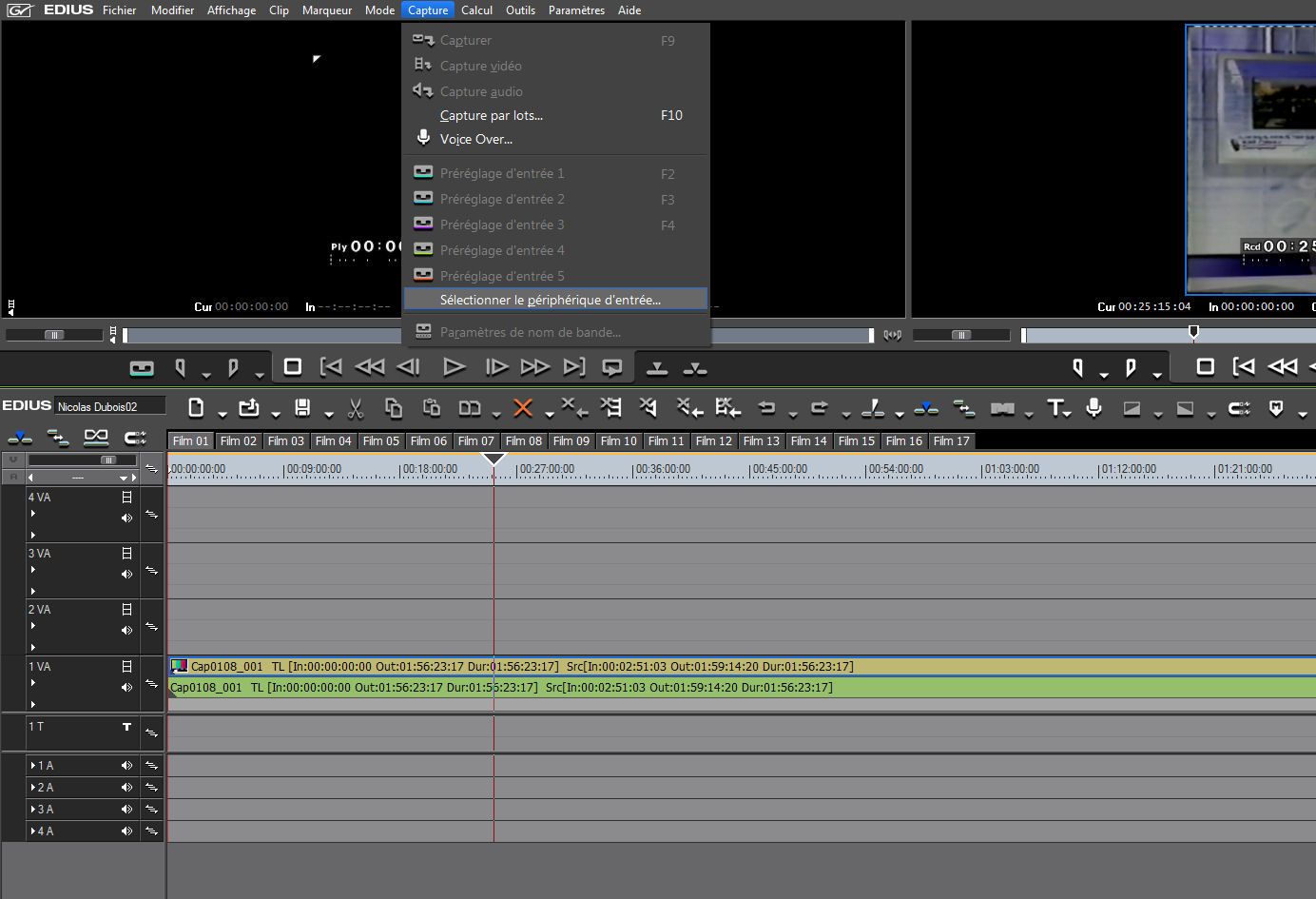Click the timeline playhead marker on ruler
Image resolution: width=1316 pixels, height=899 pixels.
(x=493, y=459)
